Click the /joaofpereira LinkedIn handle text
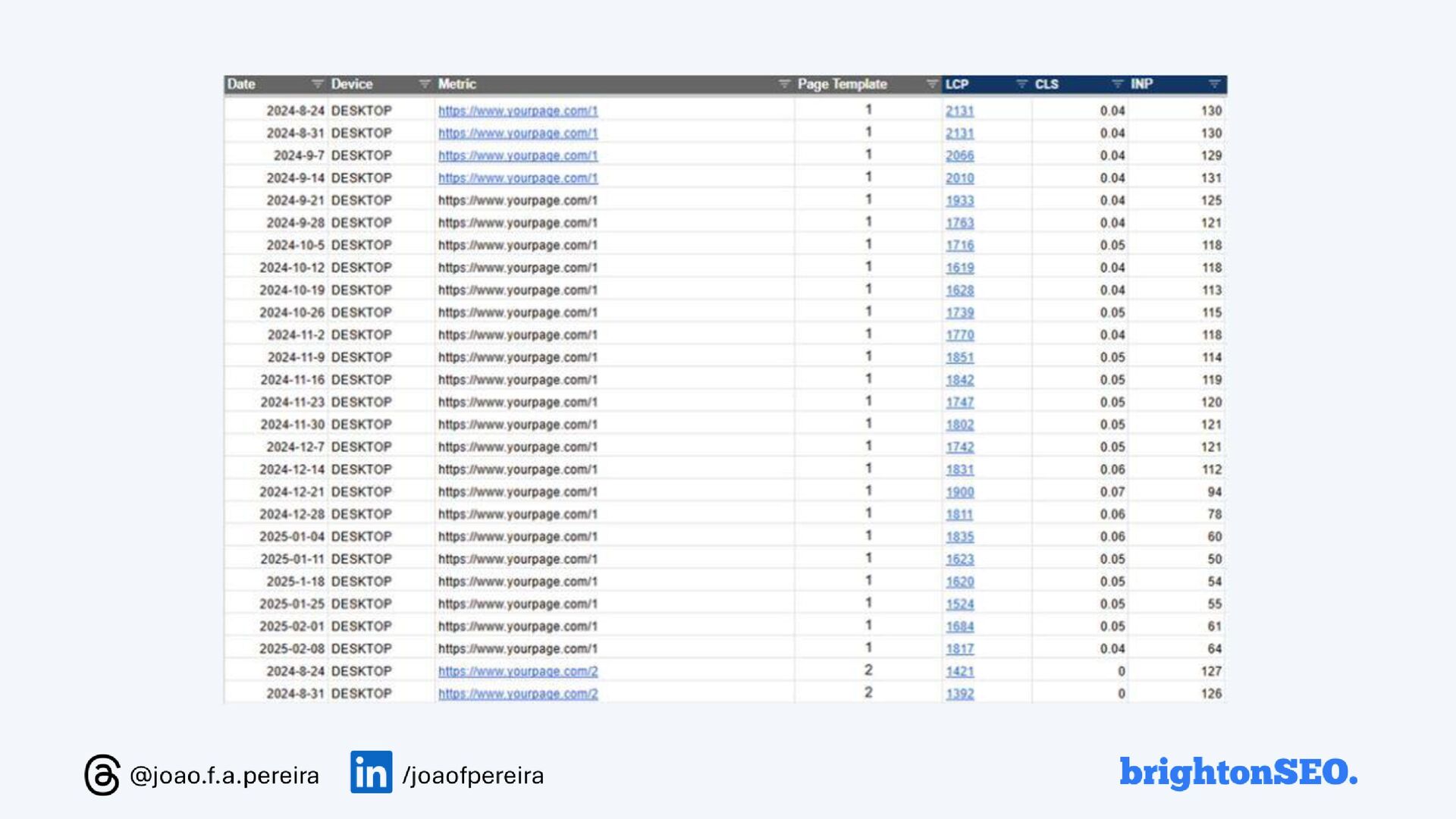1456x819 pixels. [472, 776]
